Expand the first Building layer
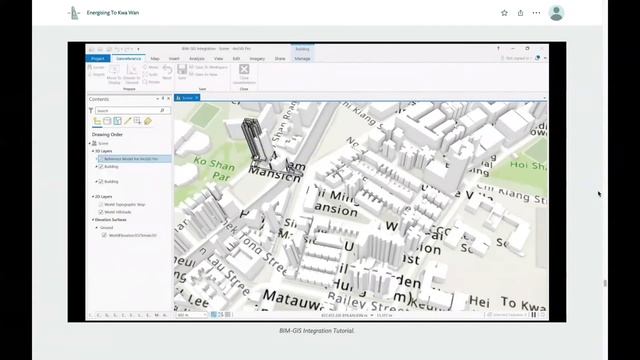The width and height of the screenshot is (640, 360). point(97,167)
